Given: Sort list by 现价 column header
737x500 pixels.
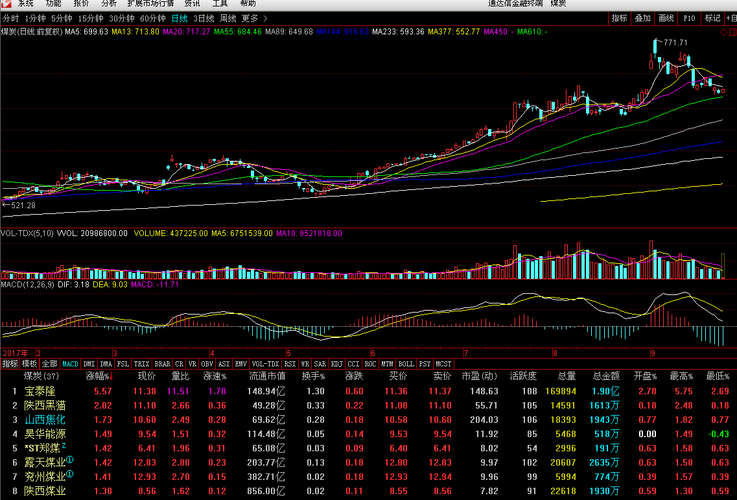Looking at the screenshot, I should click(147, 376).
